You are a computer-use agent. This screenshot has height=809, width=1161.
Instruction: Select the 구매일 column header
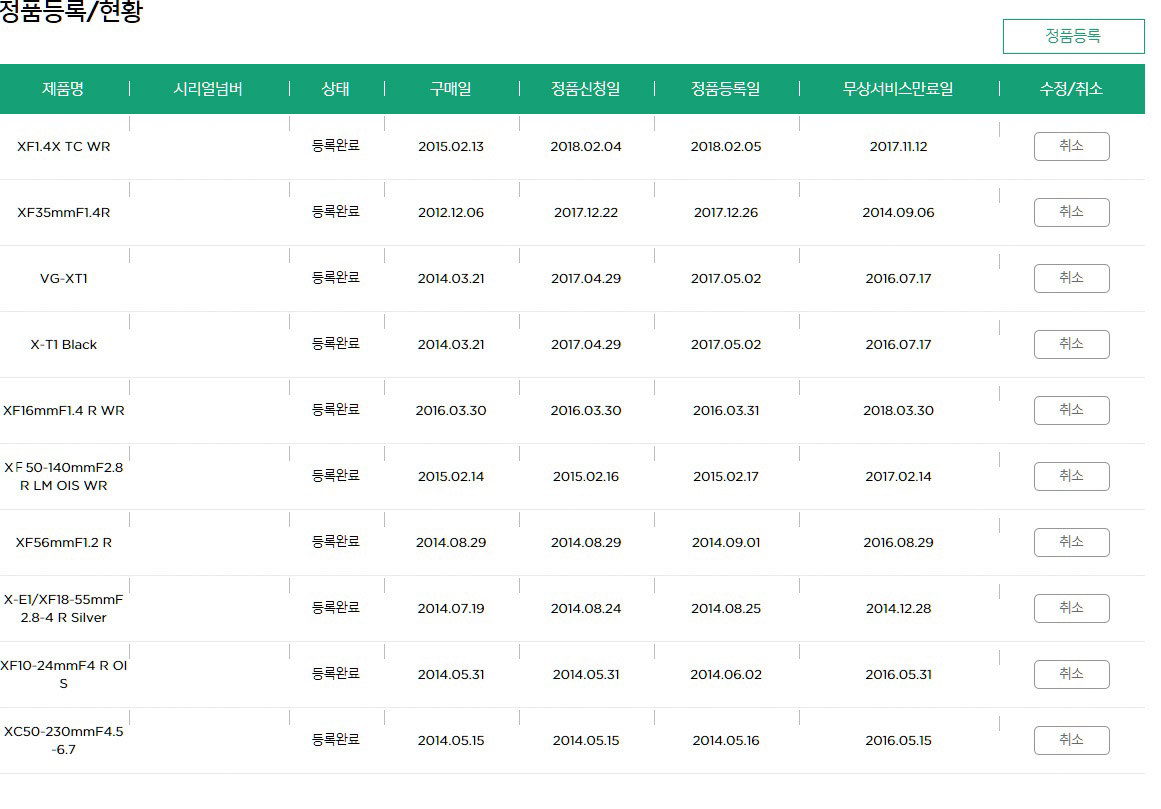point(451,89)
